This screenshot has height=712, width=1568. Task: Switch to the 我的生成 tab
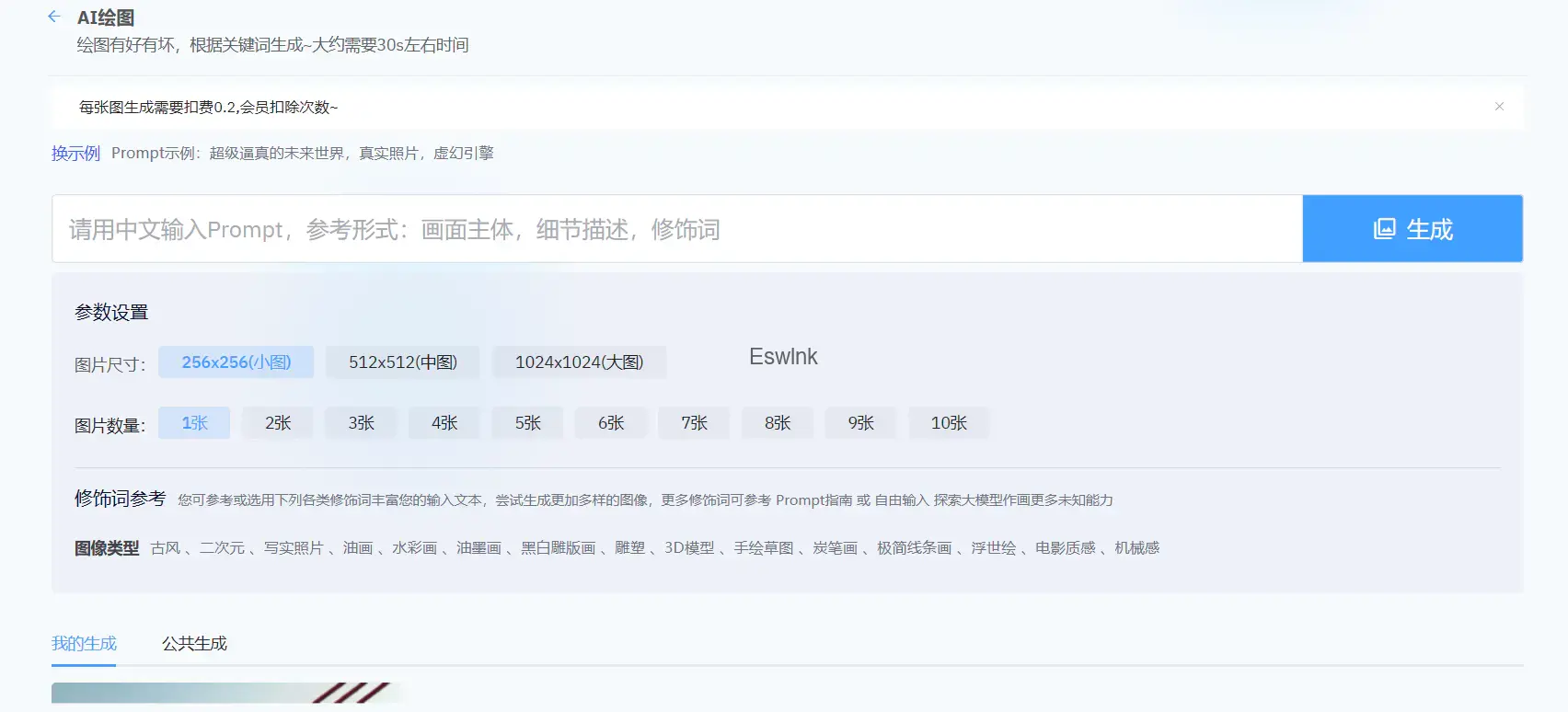tap(84, 644)
